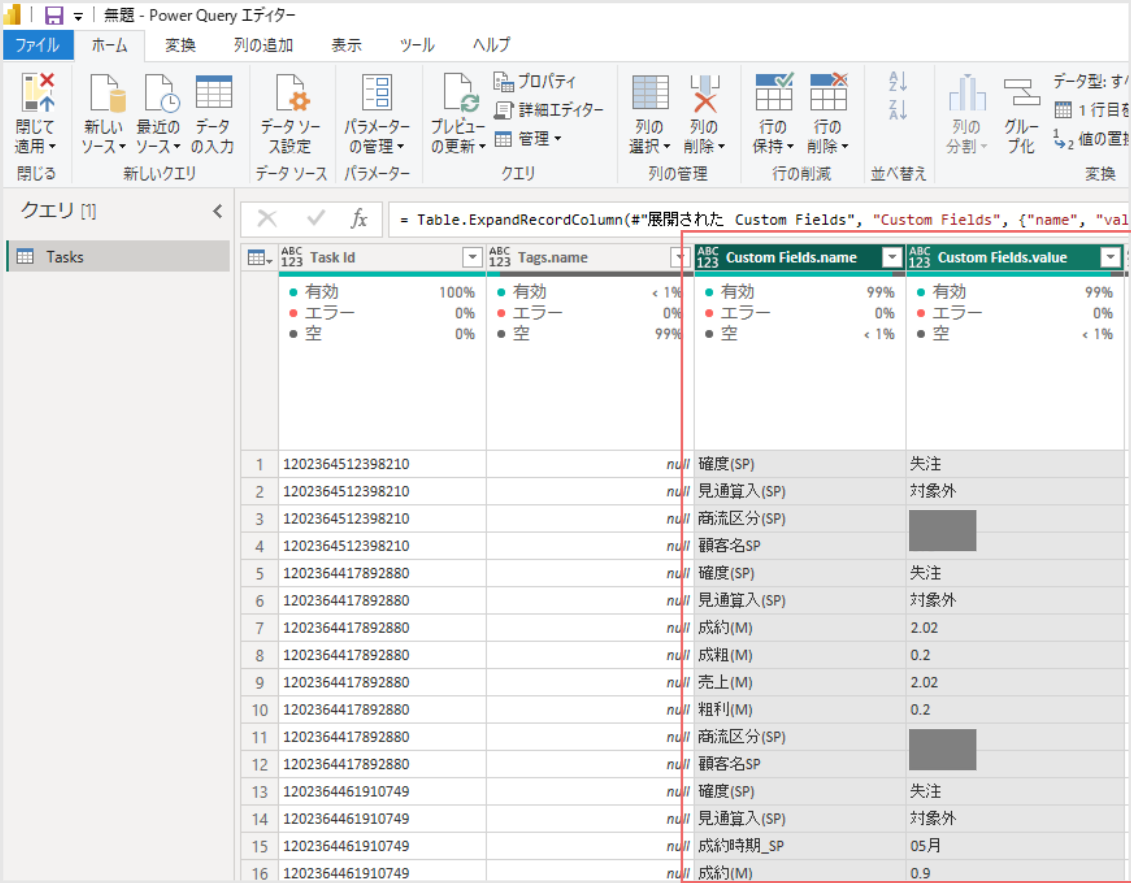Click the Save icon in title bar
The image size is (1131, 883).
point(54,15)
